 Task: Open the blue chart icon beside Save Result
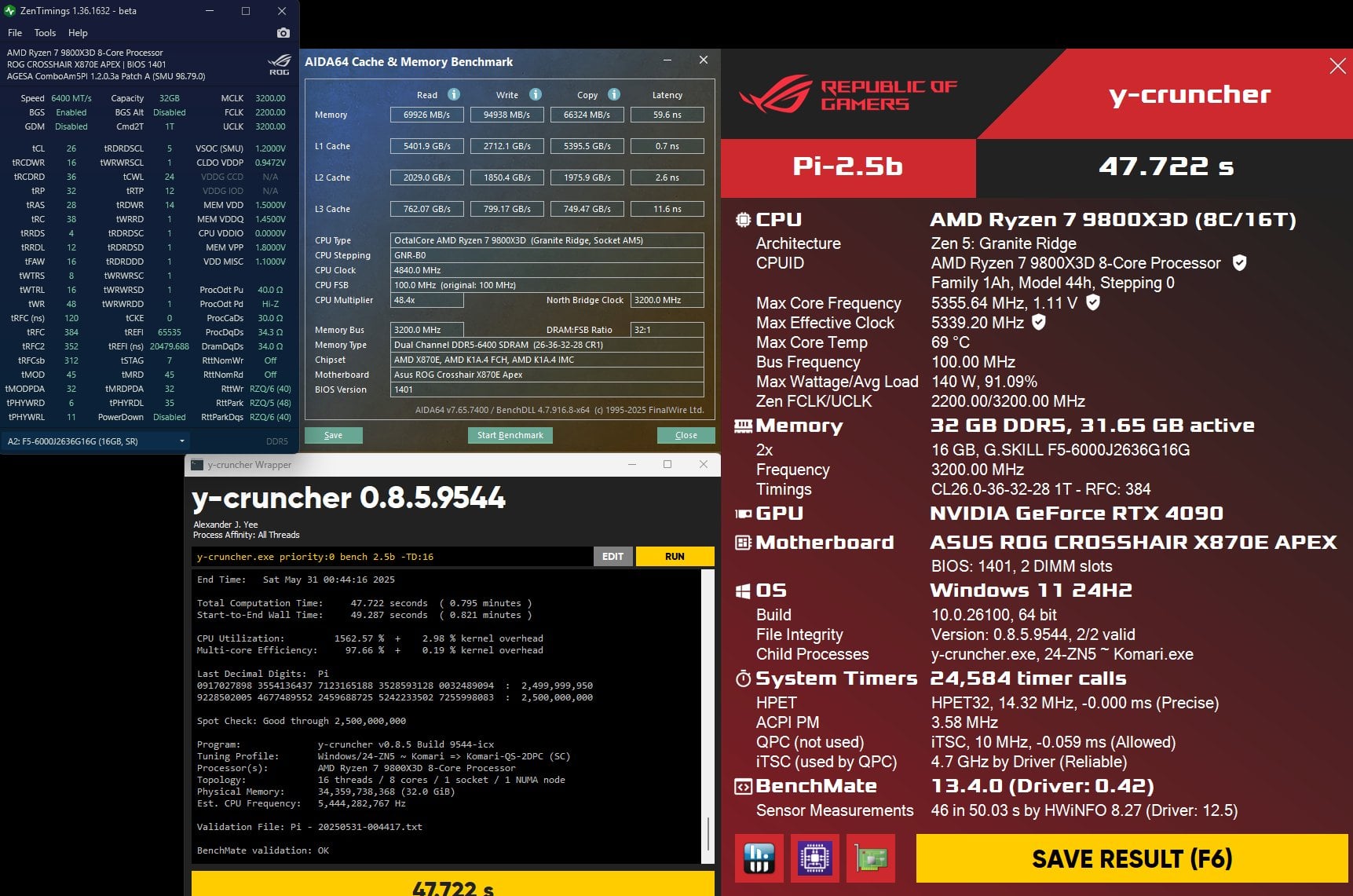tap(759, 858)
